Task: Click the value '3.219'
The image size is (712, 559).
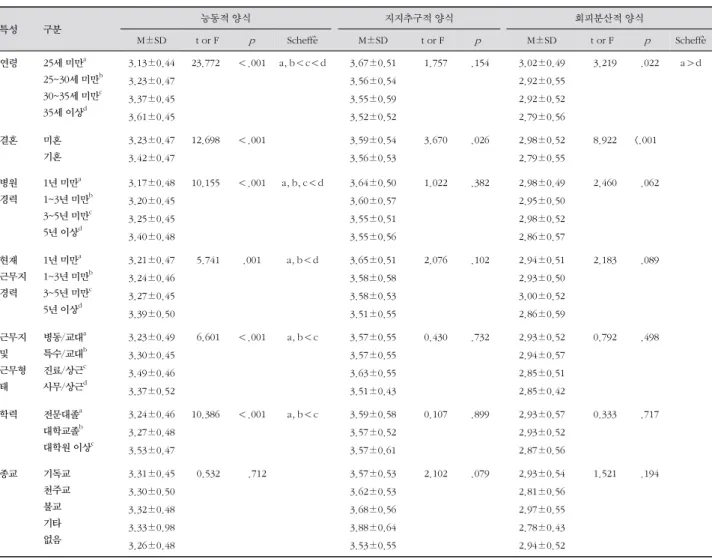Action: point(605,63)
